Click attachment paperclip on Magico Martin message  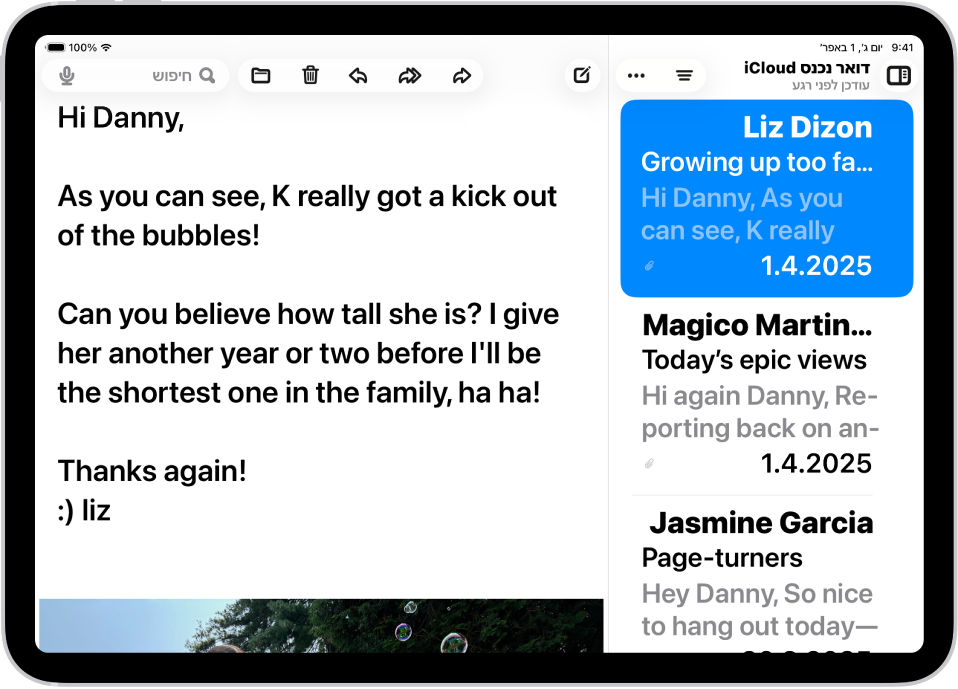[649, 464]
